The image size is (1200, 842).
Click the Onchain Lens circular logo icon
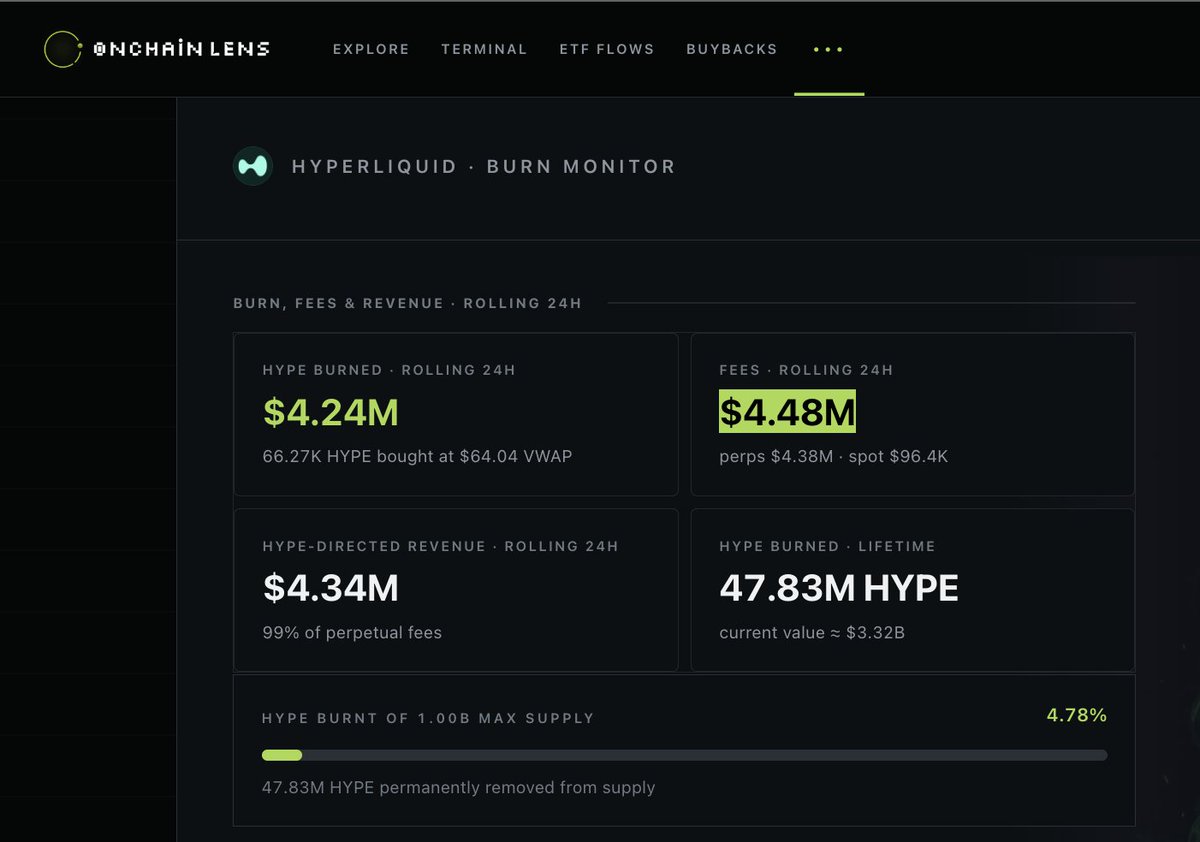pyautogui.click(x=62, y=49)
